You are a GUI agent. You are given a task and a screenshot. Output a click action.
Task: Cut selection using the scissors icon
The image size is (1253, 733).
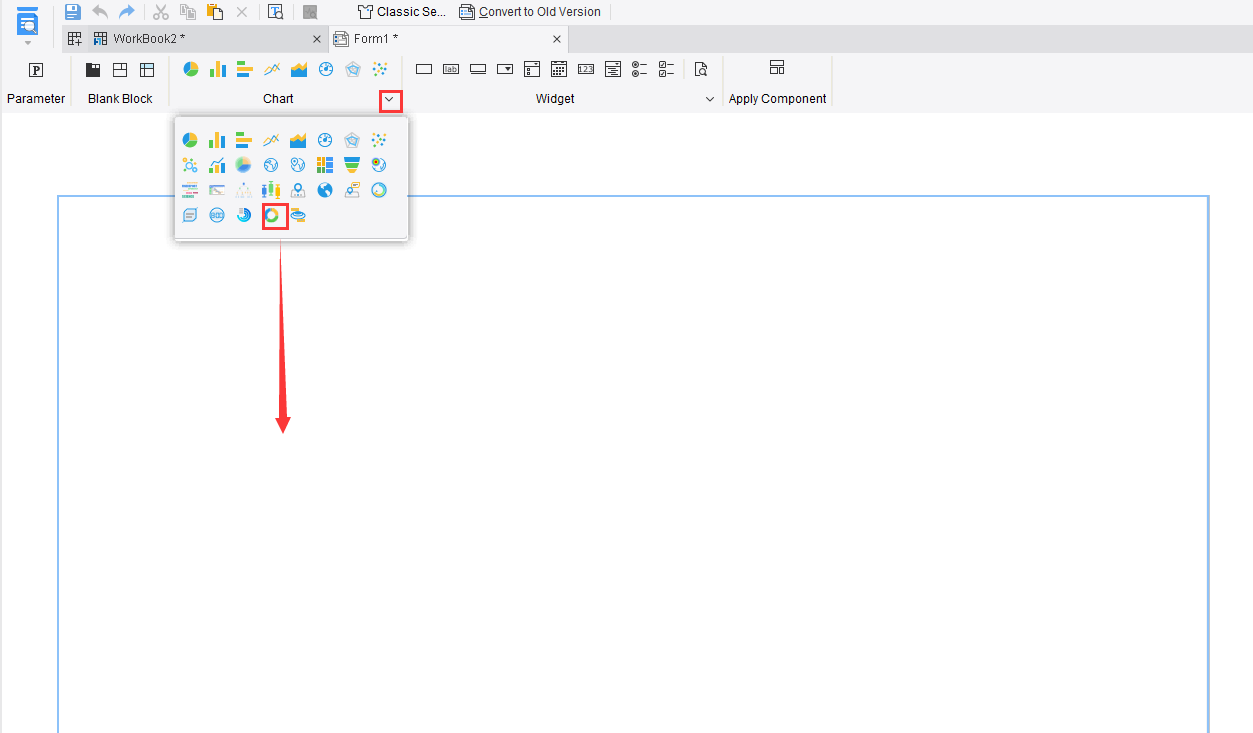[x=160, y=12]
